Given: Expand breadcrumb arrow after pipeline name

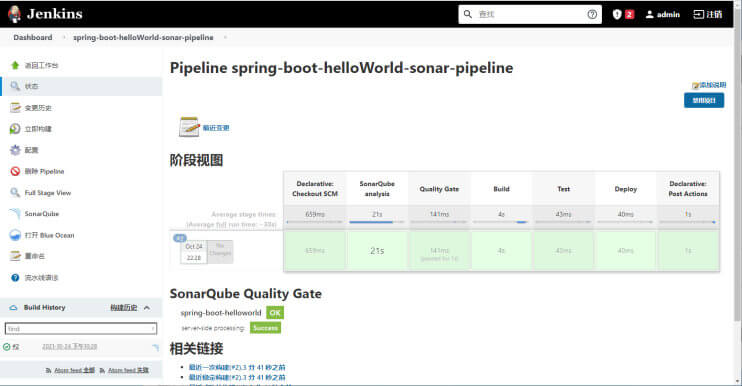Looking at the screenshot, I should pos(225,37).
